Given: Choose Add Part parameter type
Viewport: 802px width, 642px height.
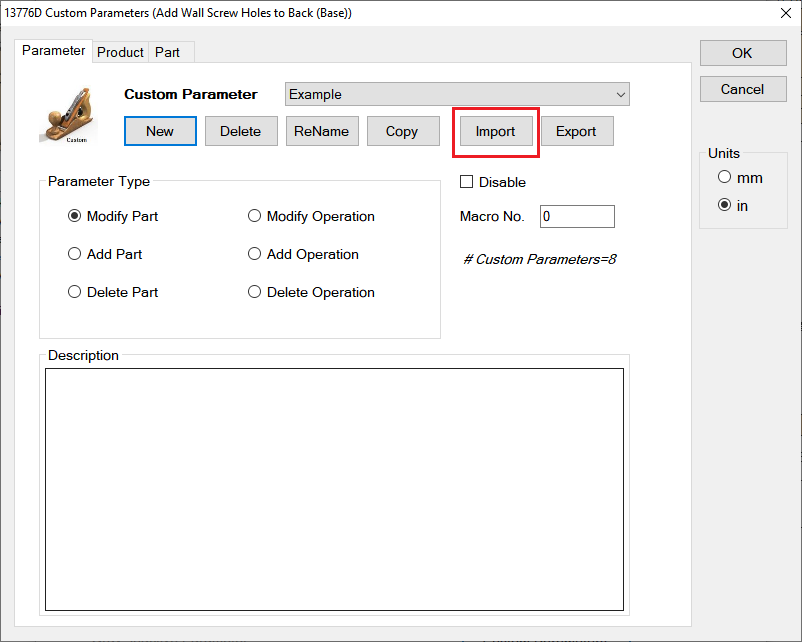Looking at the screenshot, I should pos(75,254).
